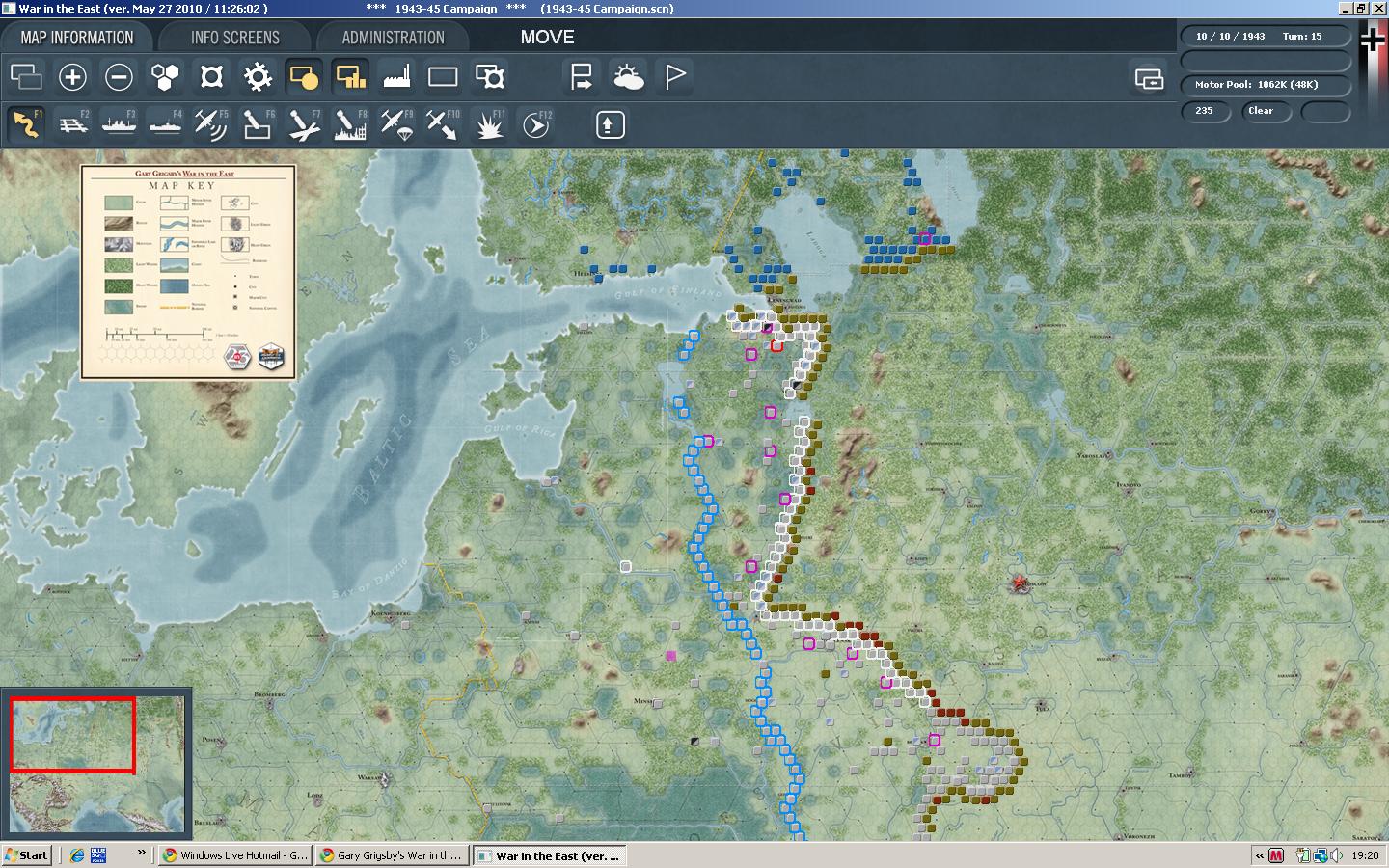Open the Map Information tab
This screenshot has height=868, width=1389.
(77, 38)
